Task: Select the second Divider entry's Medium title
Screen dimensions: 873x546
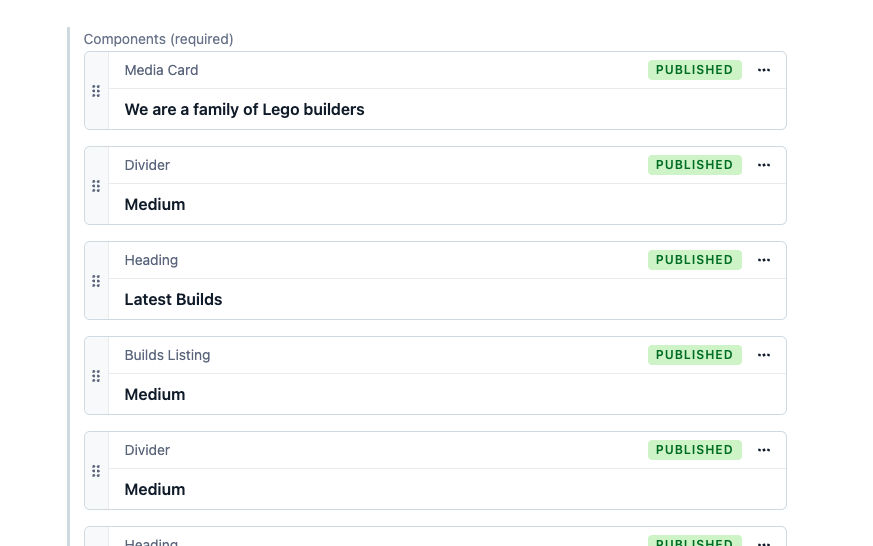Action: tap(155, 490)
